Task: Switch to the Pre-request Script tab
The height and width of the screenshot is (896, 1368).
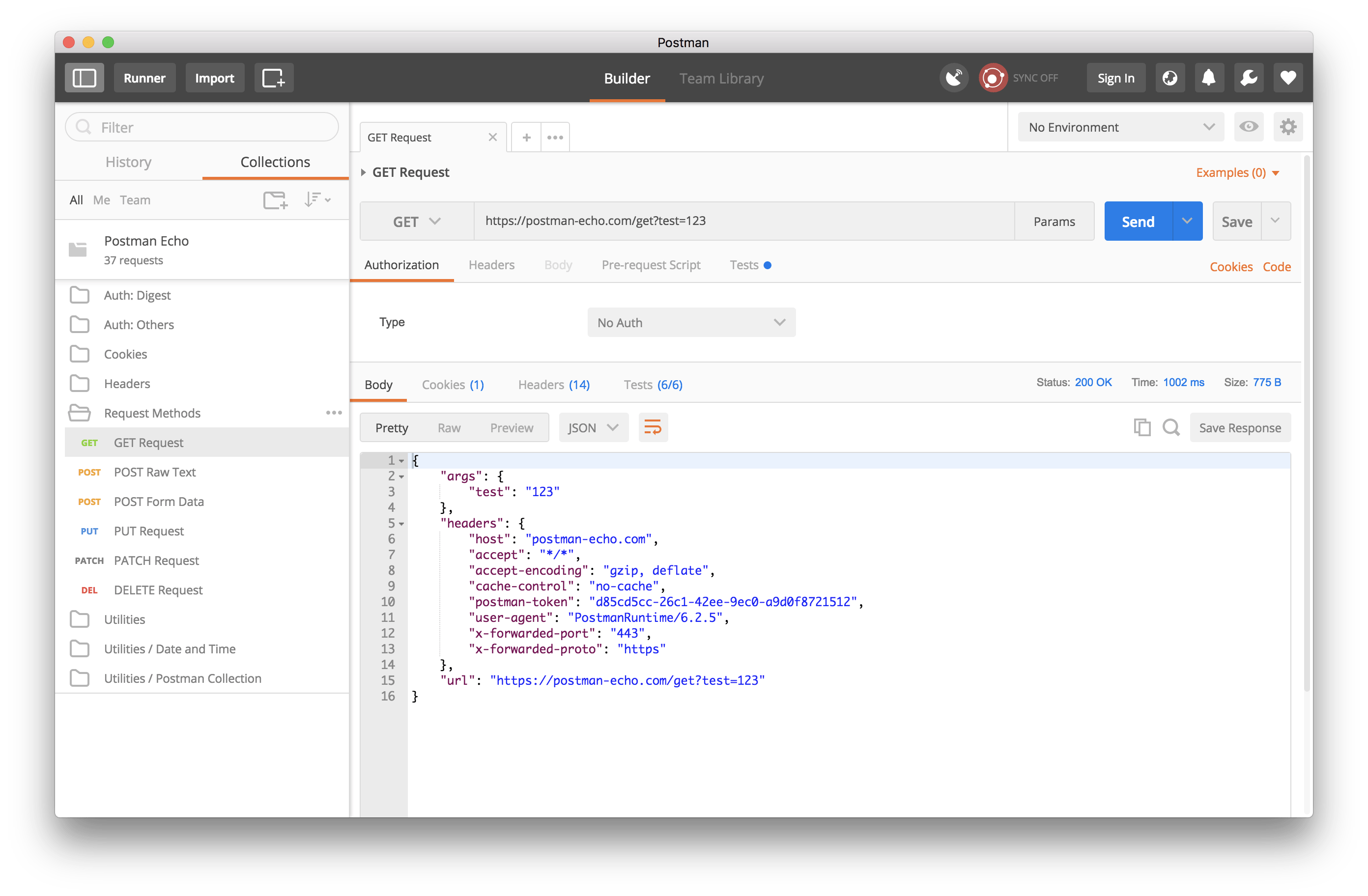Action: 651,265
